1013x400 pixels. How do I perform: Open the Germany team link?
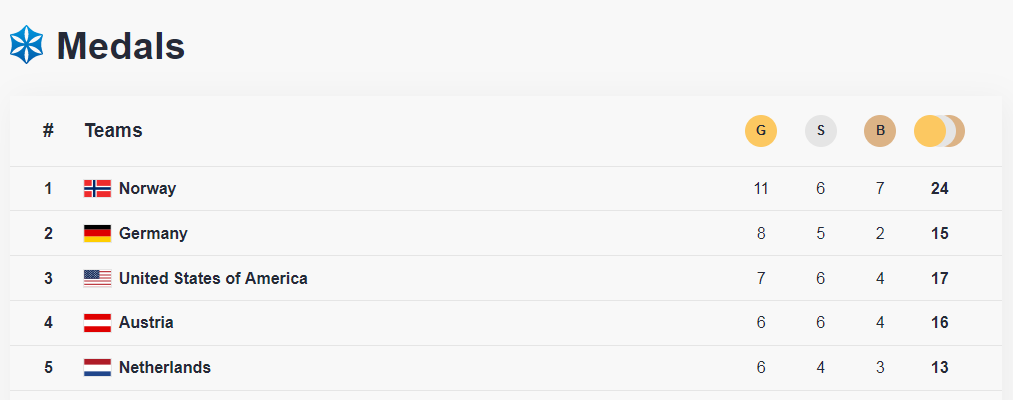point(153,234)
